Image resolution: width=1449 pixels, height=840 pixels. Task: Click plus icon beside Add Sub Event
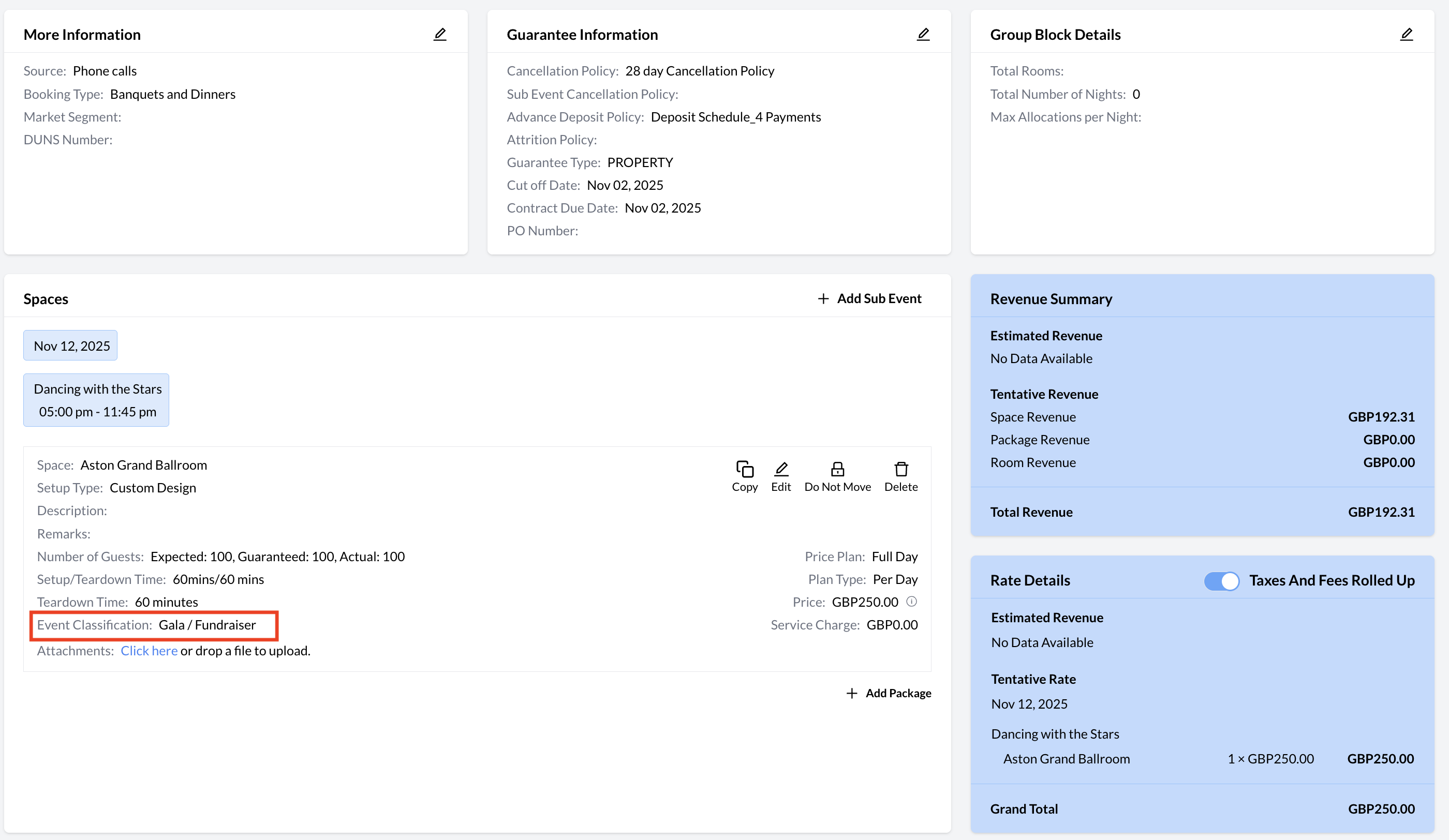point(823,299)
